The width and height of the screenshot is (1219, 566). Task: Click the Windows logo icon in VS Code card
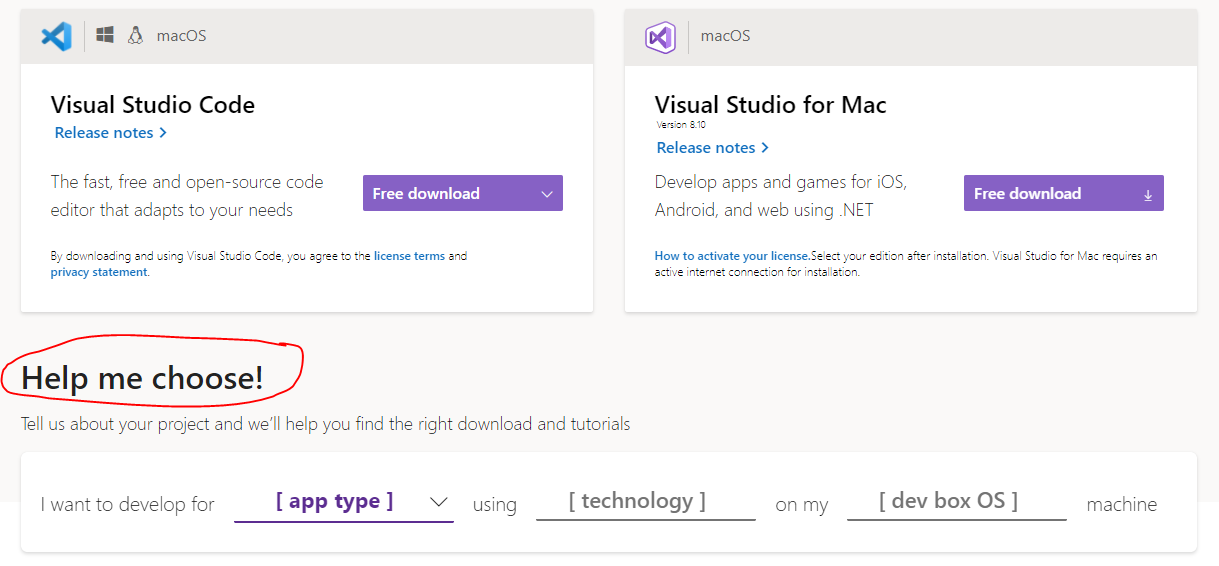105,36
